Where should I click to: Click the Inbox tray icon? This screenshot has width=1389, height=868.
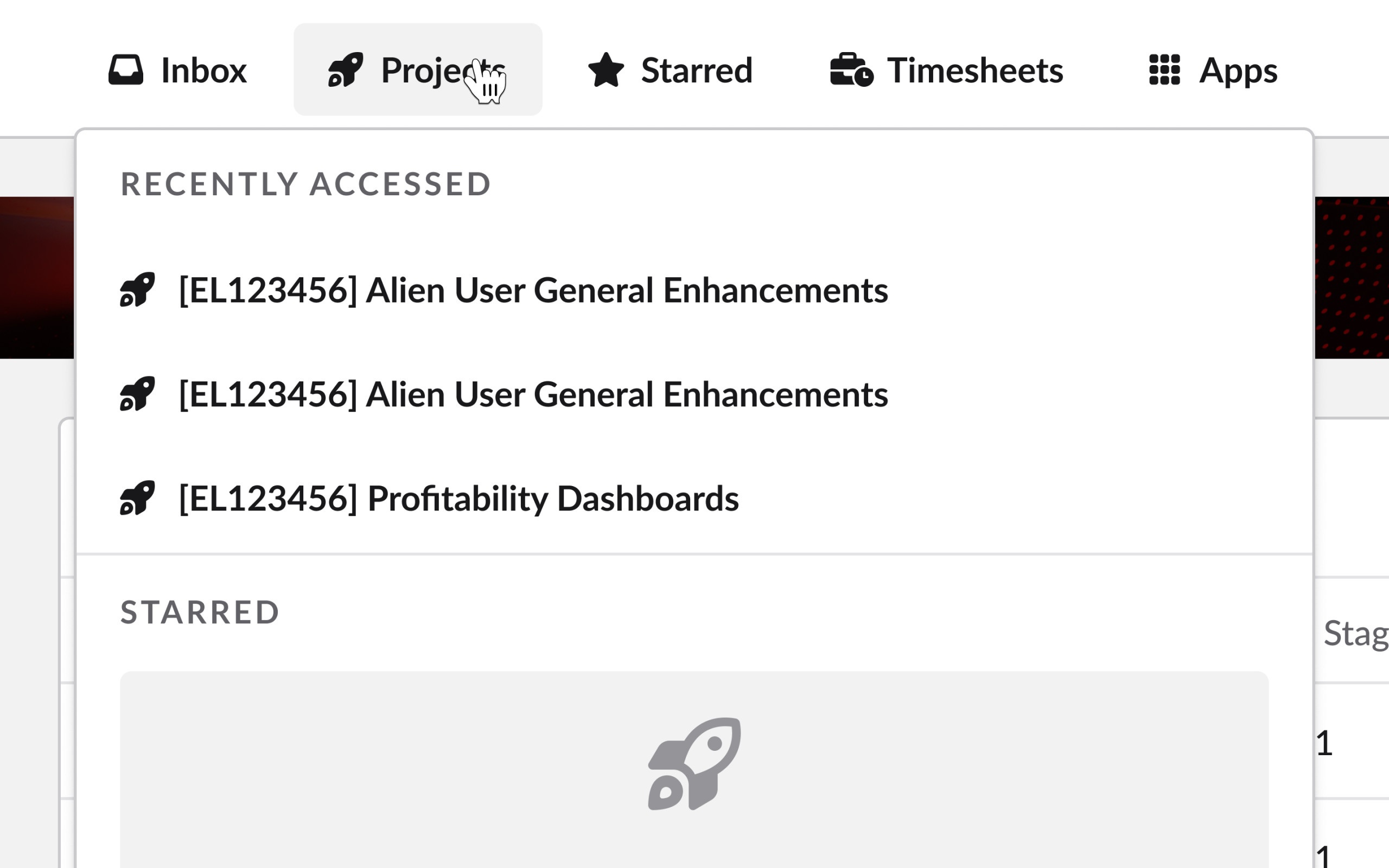coord(126,70)
